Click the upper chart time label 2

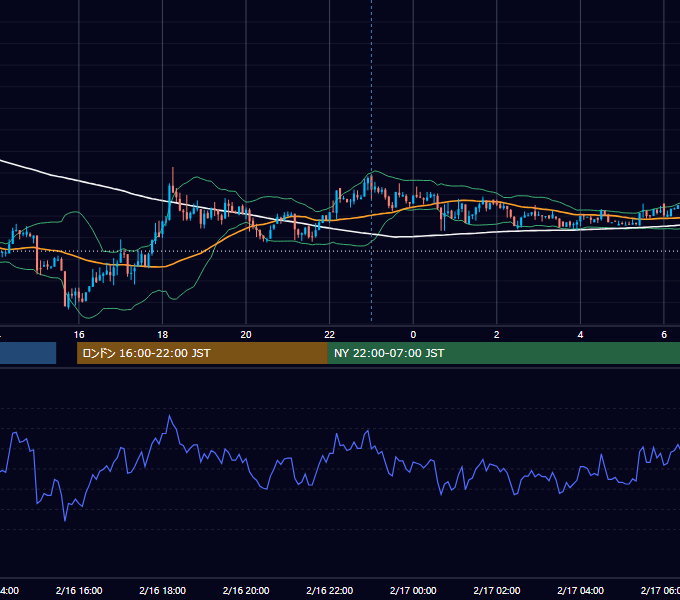(x=497, y=335)
